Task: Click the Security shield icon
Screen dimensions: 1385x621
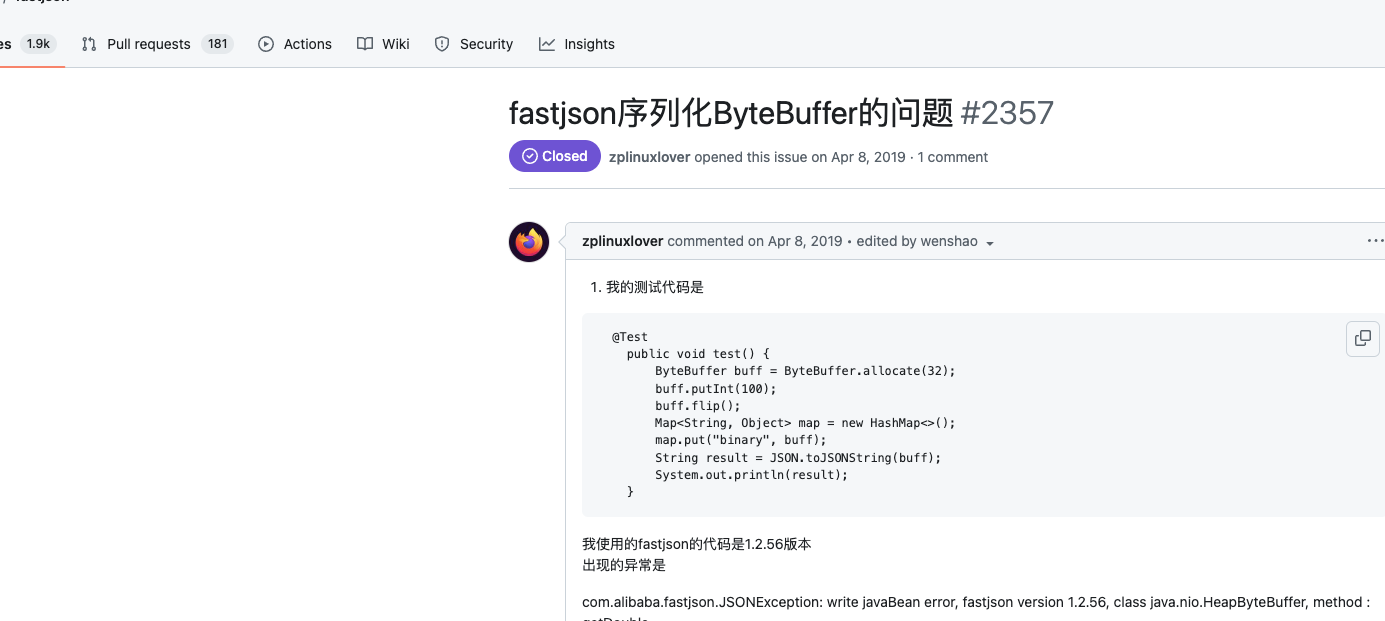Action: [441, 43]
